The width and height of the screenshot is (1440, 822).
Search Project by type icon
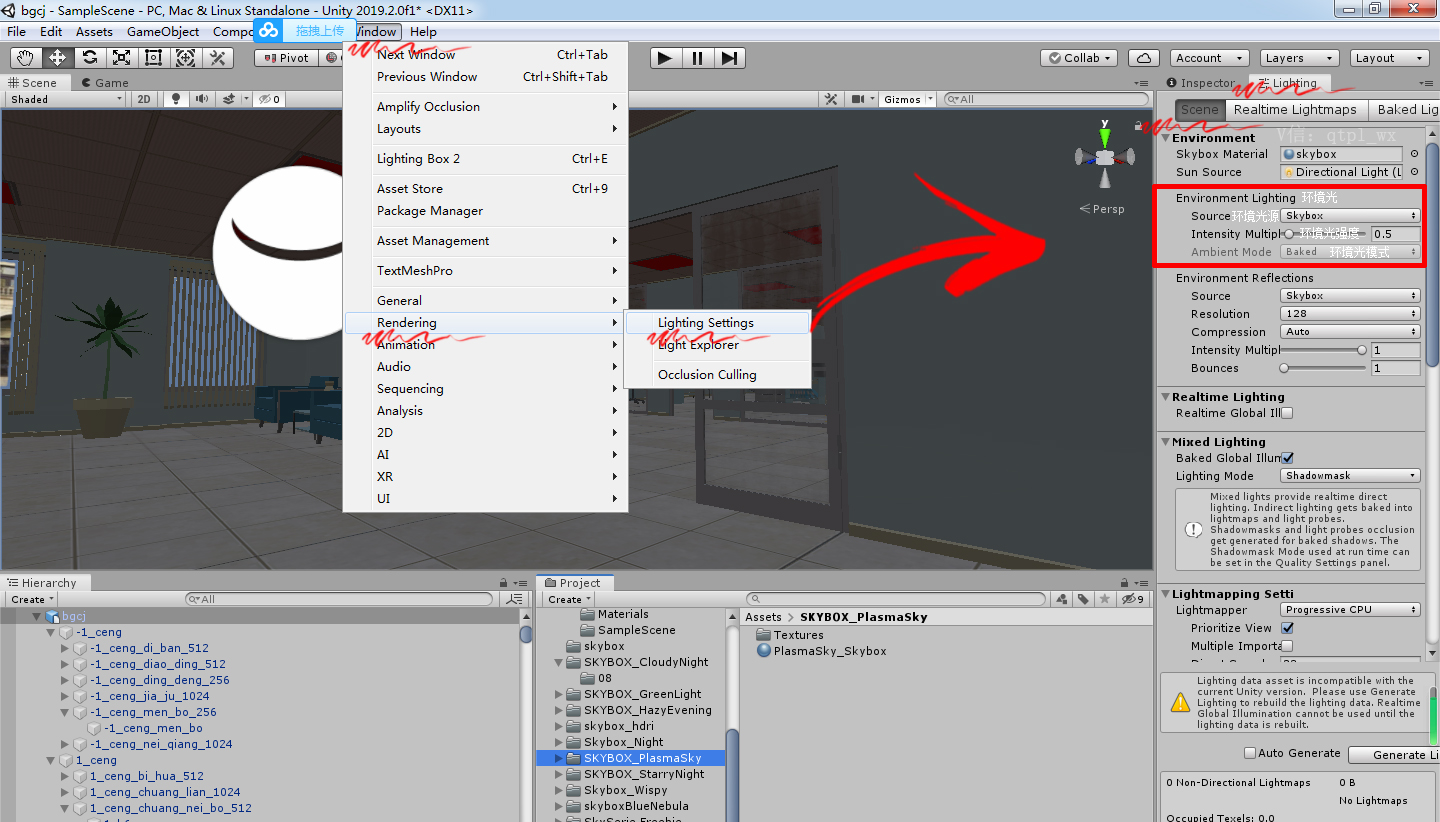coord(1061,600)
